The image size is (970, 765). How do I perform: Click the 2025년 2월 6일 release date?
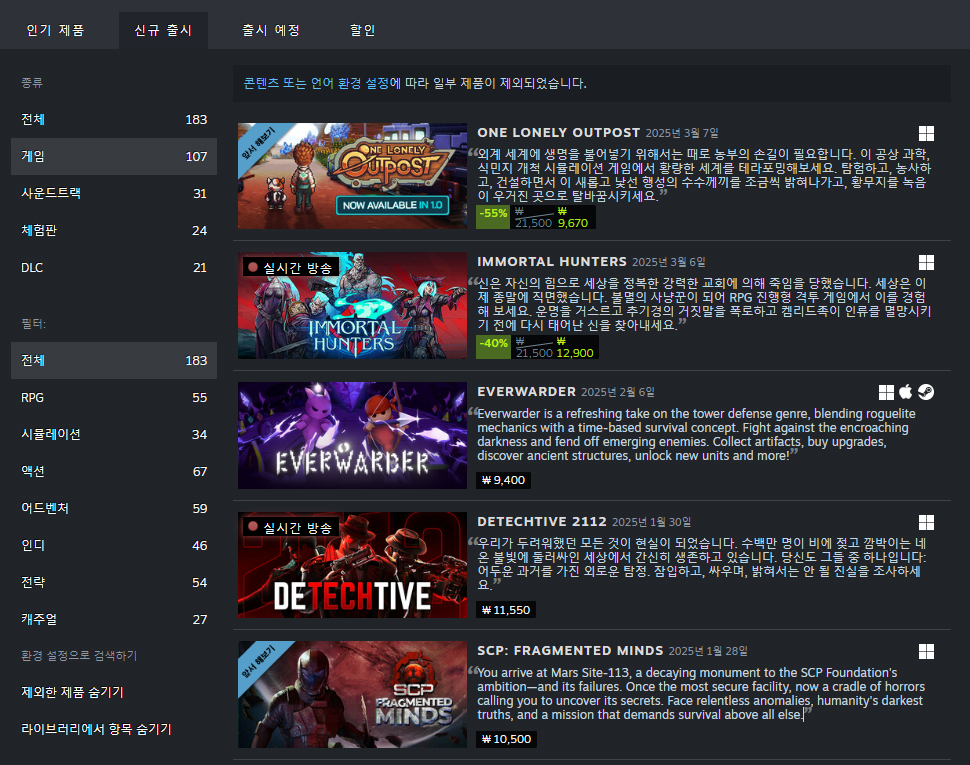pyautogui.click(x=618, y=393)
